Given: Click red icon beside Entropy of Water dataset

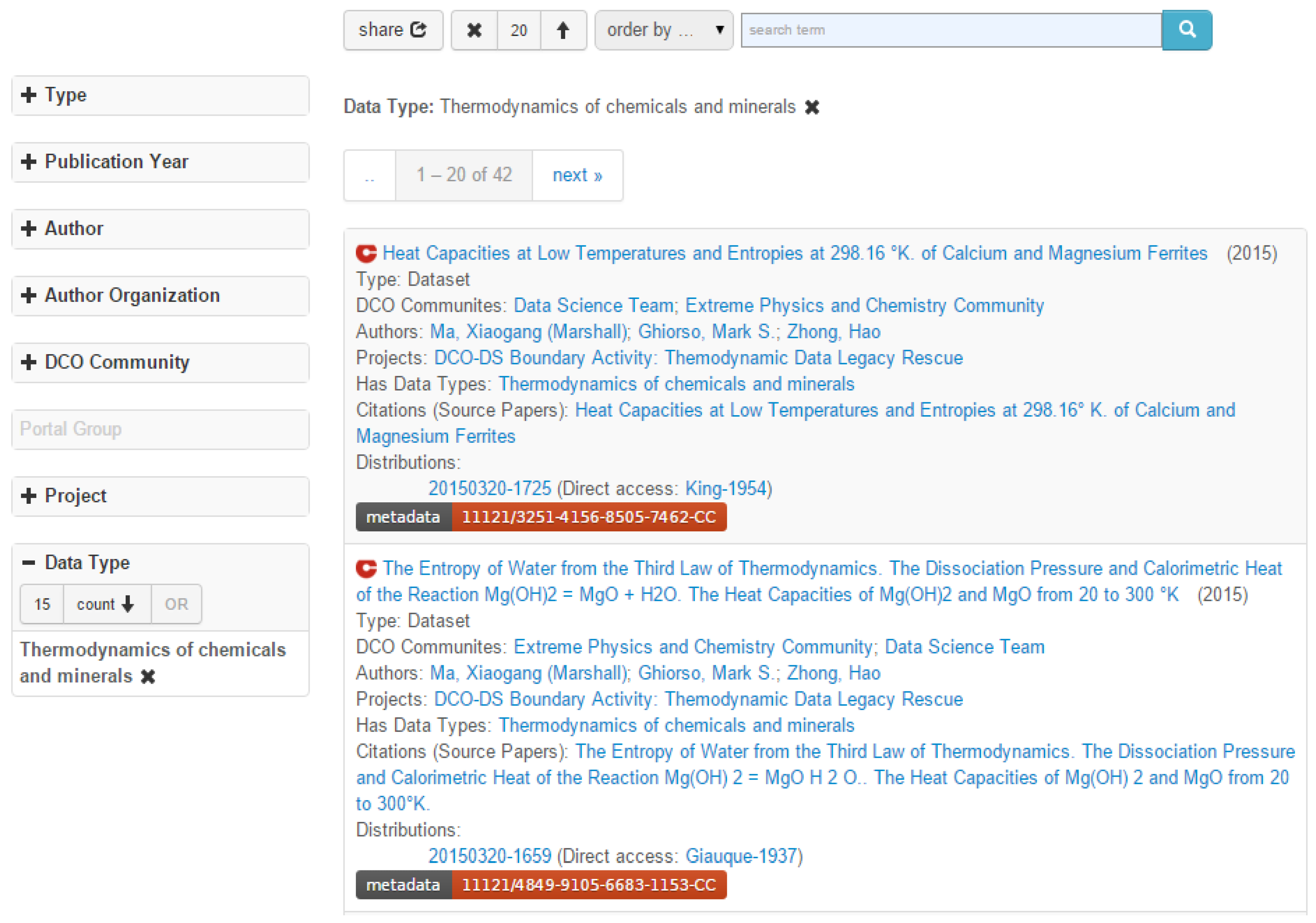Looking at the screenshot, I should click(x=366, y=568).
